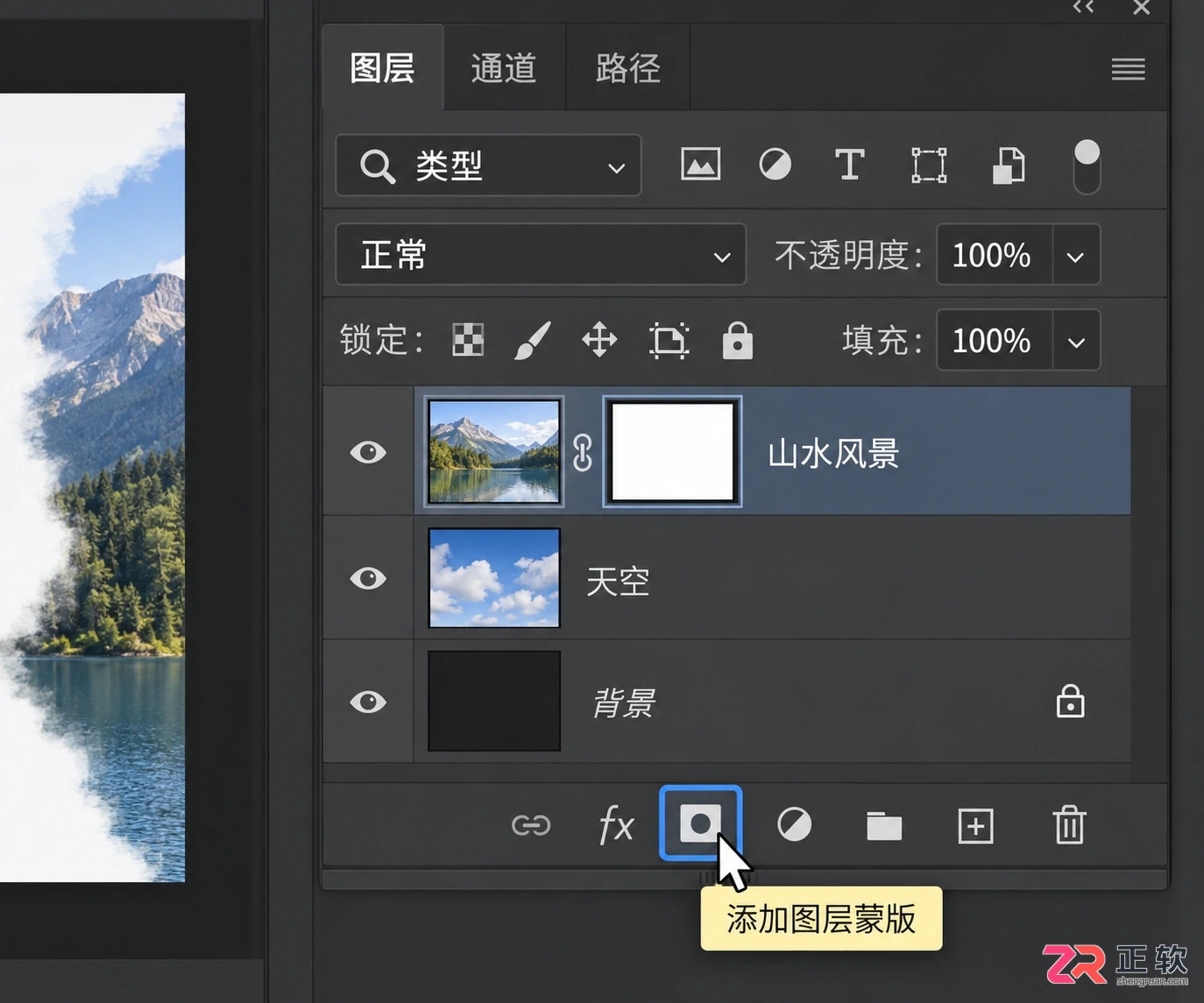Switch to the 图层 tab

[x=383, y=67]
